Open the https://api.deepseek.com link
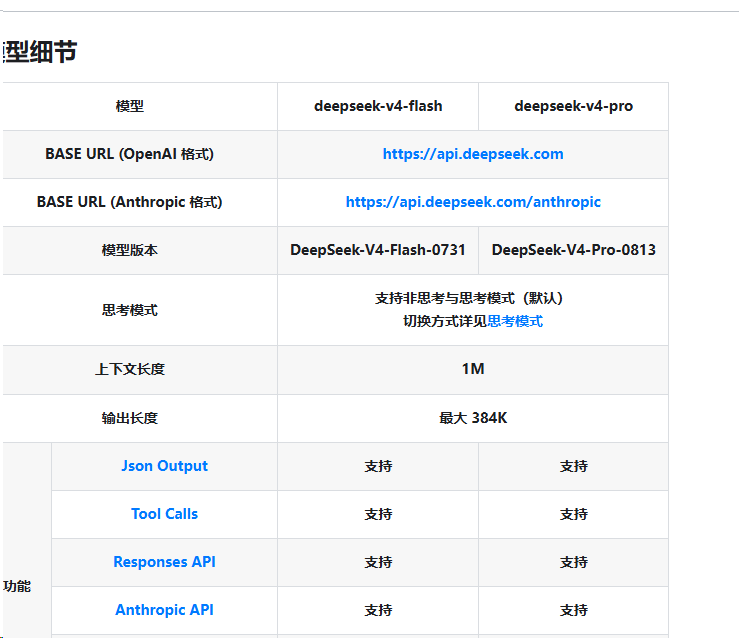 [473, 154]
